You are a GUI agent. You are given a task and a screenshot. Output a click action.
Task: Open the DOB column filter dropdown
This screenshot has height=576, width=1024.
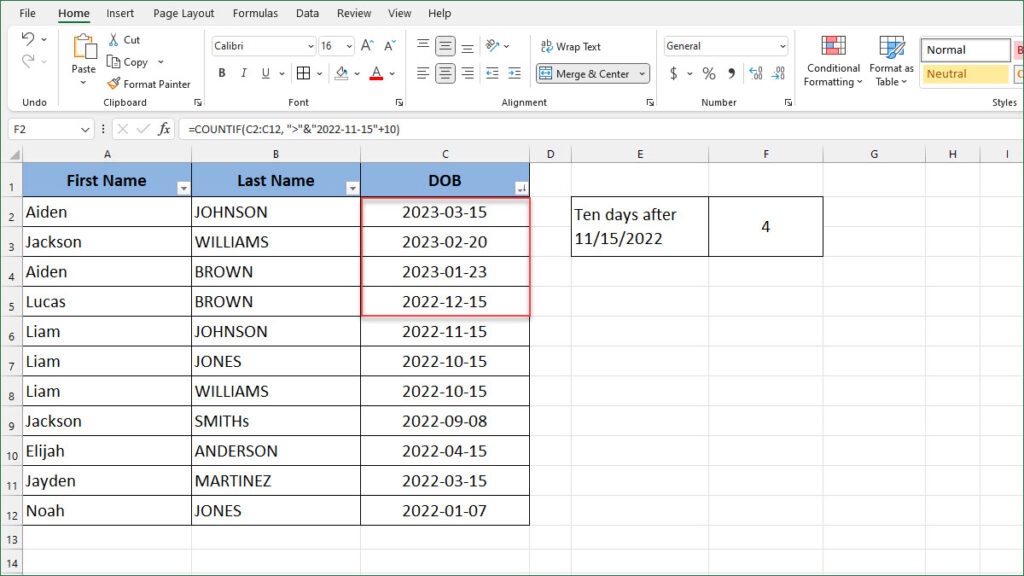521,188
